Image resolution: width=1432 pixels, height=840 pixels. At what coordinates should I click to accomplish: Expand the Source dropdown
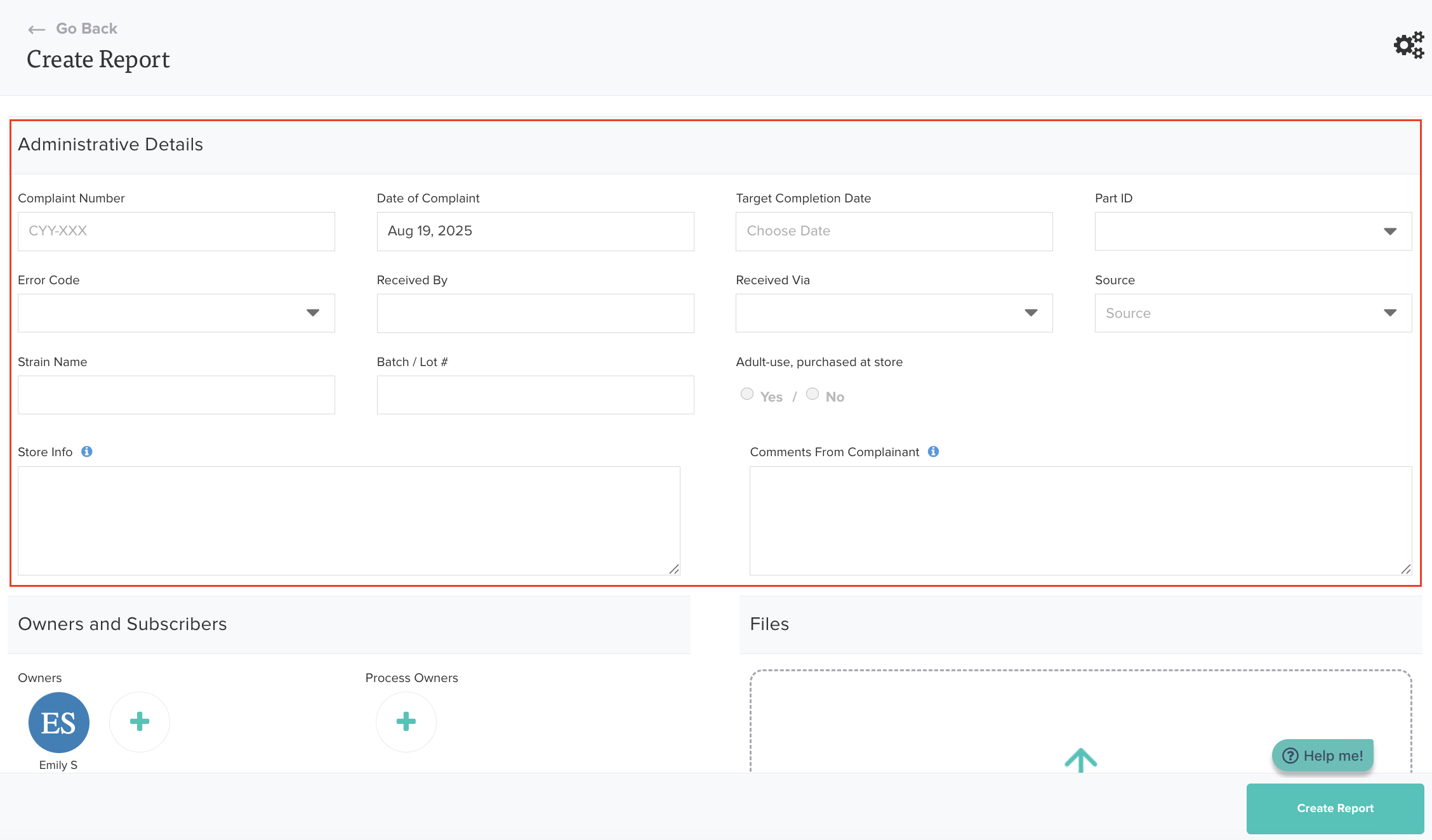coord(1253,313)
